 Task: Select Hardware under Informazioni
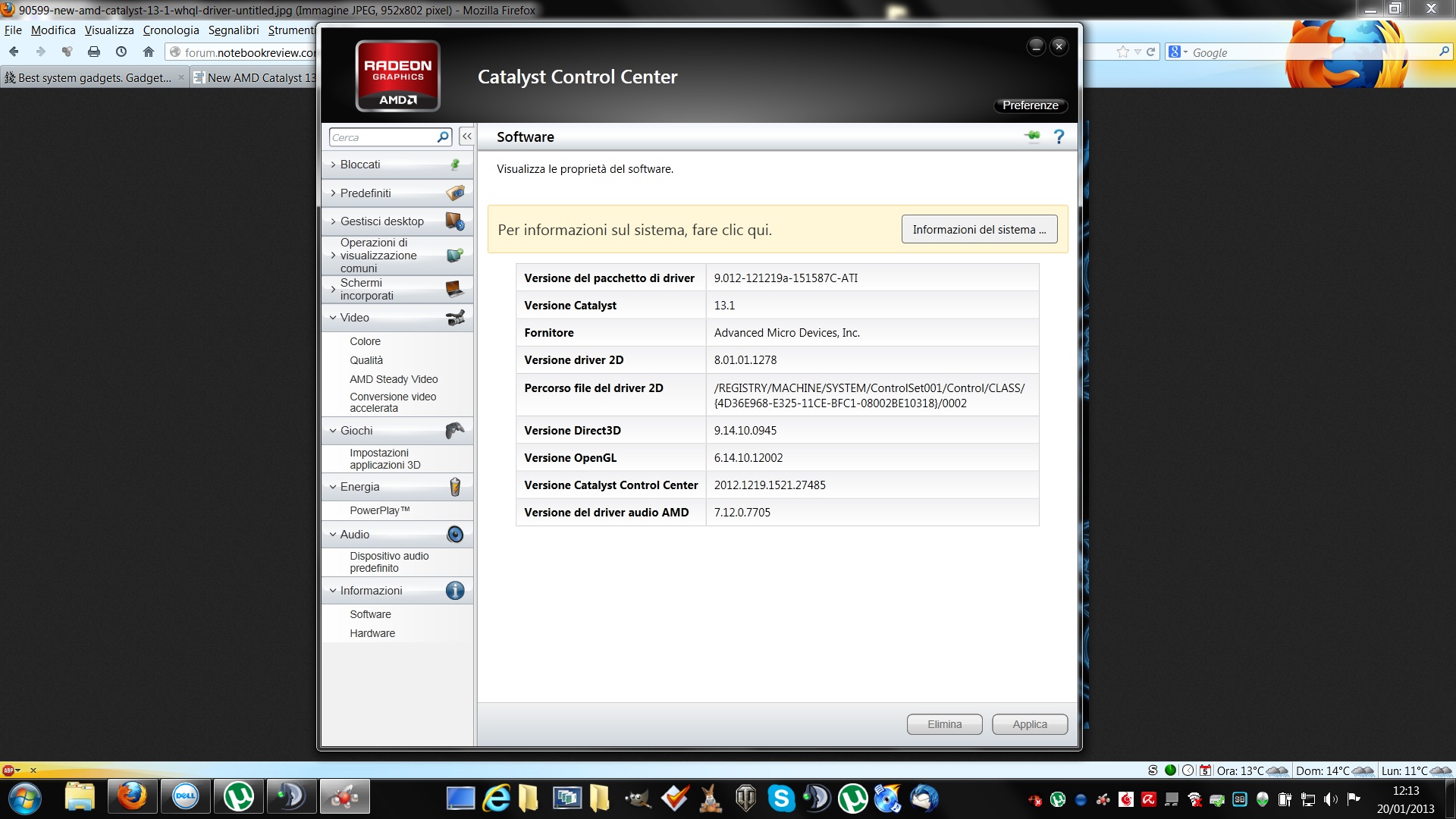click(x=372, y=633)
